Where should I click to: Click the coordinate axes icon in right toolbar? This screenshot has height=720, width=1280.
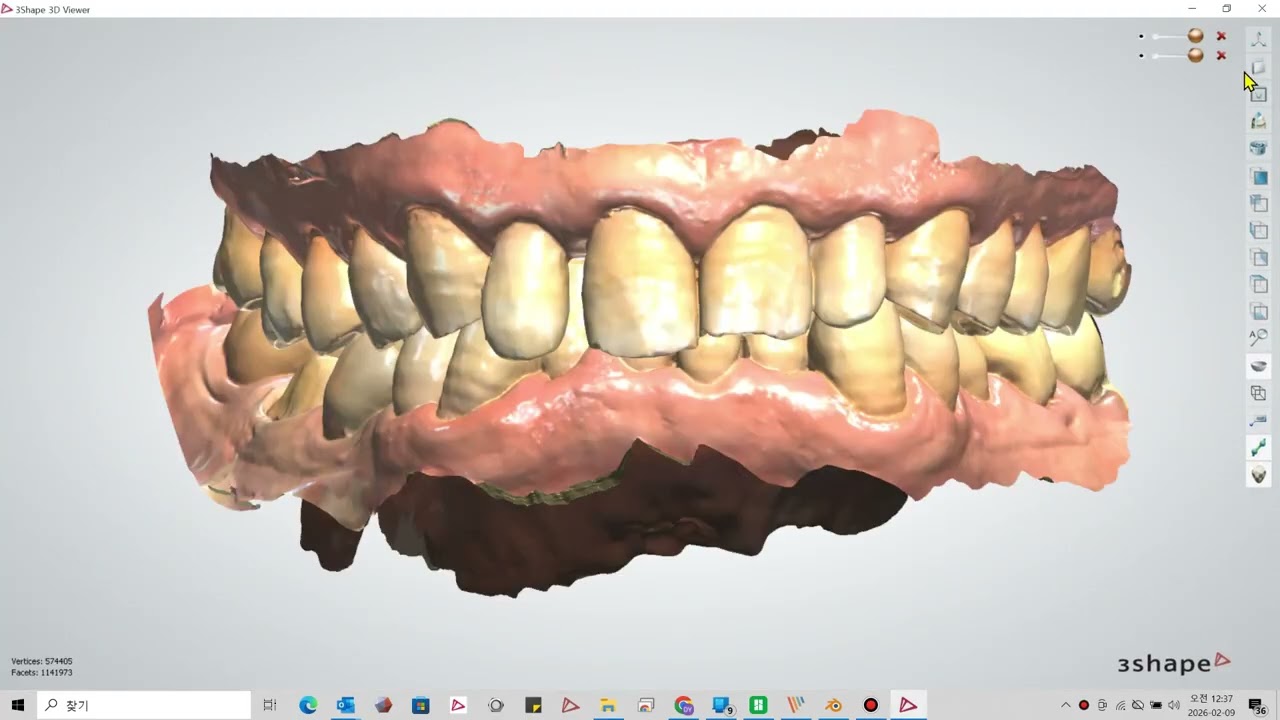pos(1258,39)
